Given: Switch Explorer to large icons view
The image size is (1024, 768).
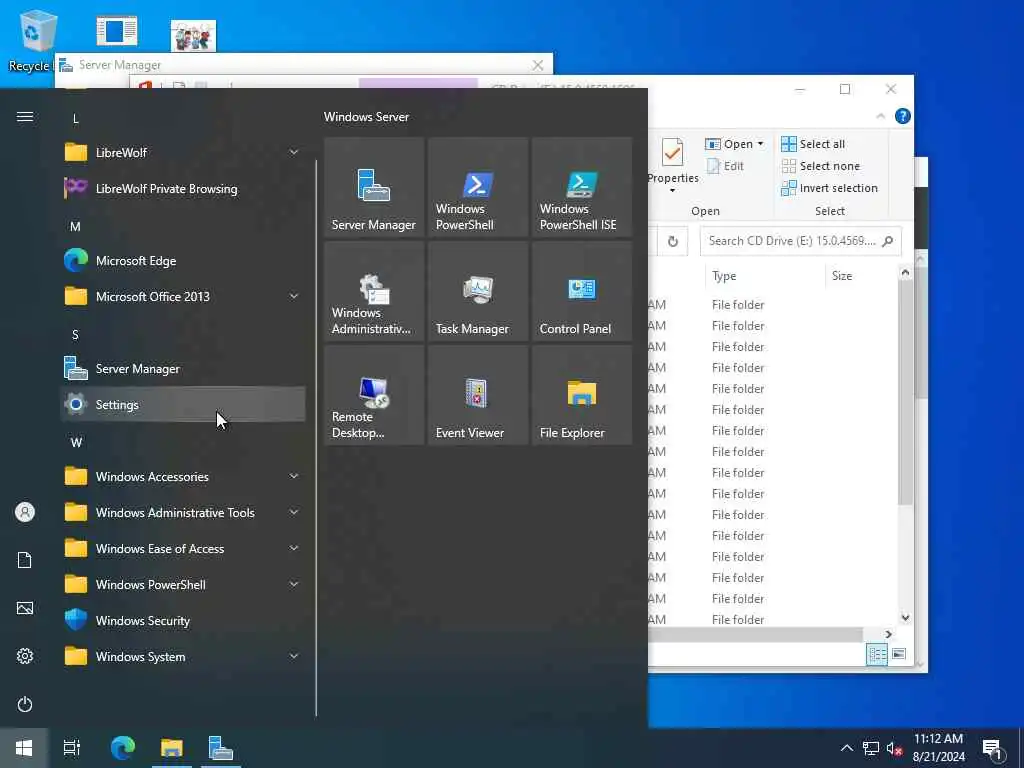Looking at the screenshot, I should coord(899,654).
